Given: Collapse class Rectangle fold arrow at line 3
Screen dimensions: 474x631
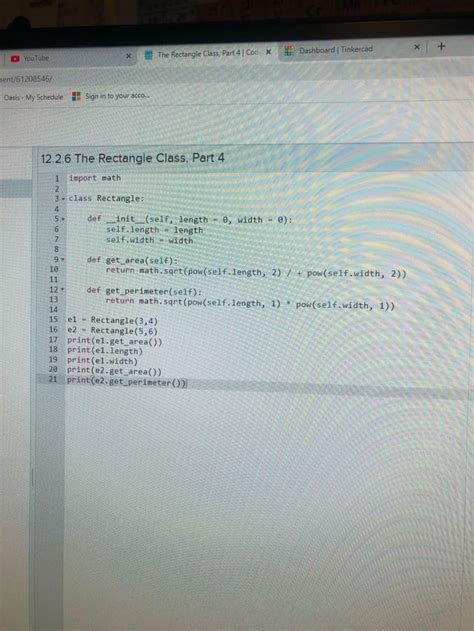Looking at the screenshot, I should pyautogui.click(x=63, y=198).
